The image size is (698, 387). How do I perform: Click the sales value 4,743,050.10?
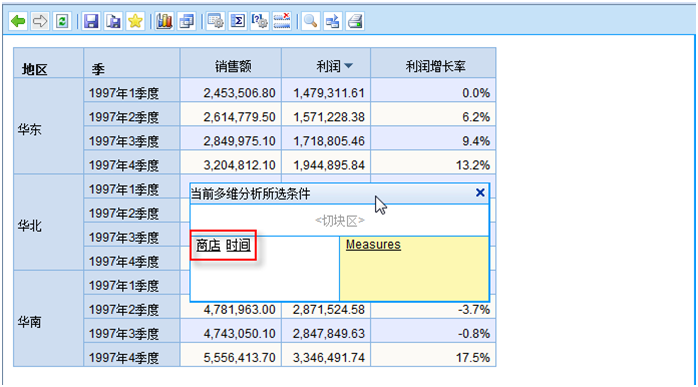[x=239, y=333]
